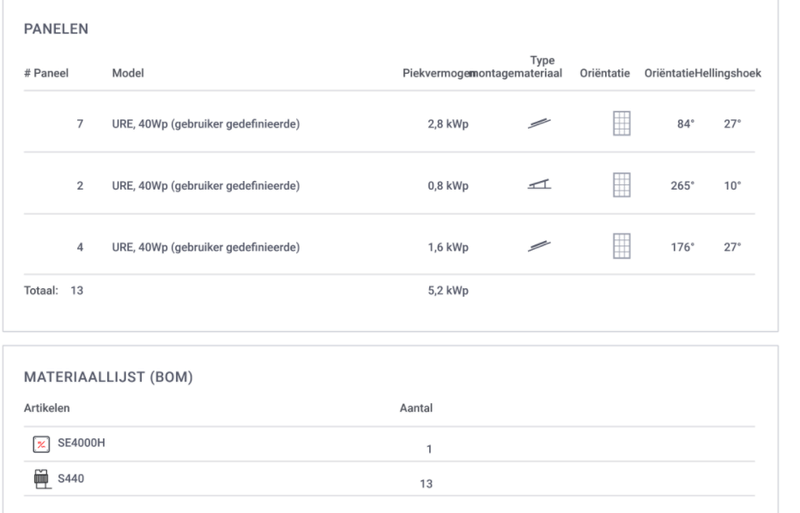The image size is (800, 513).
Task: Click the mounting type icon for 7-panel row
Action: pyautogui.click(x=538, y=123)
